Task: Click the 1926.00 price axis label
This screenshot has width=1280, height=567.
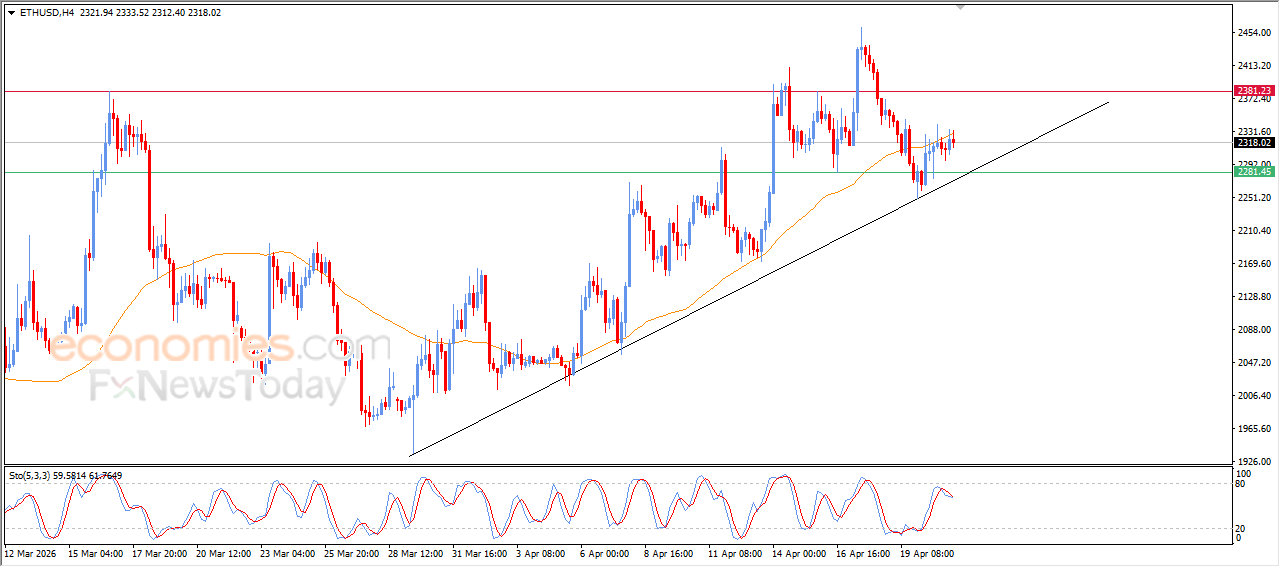Action: pyautogui.click(x=1253, y=461)
